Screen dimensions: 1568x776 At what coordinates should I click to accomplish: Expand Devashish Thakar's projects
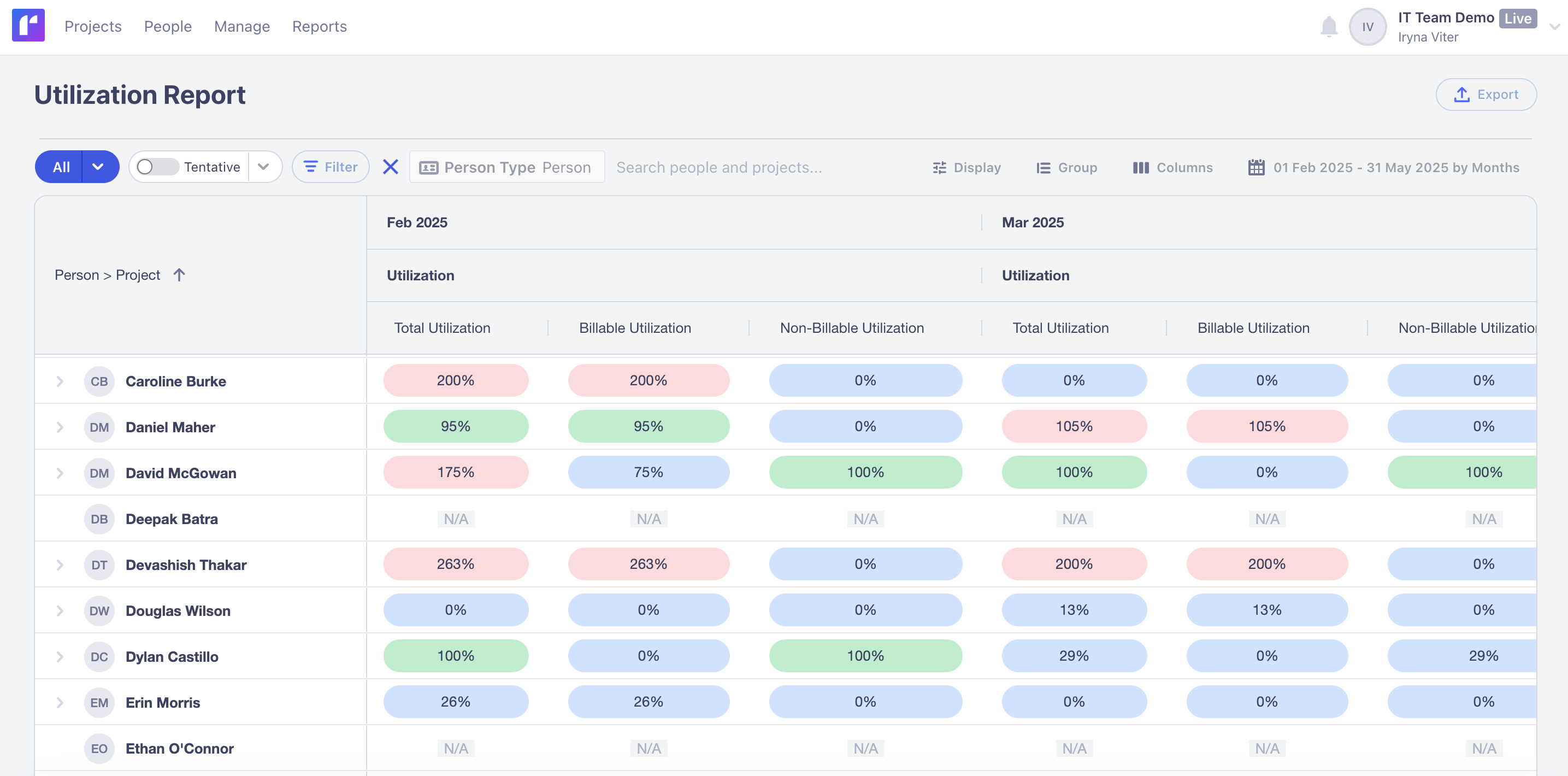60,565
